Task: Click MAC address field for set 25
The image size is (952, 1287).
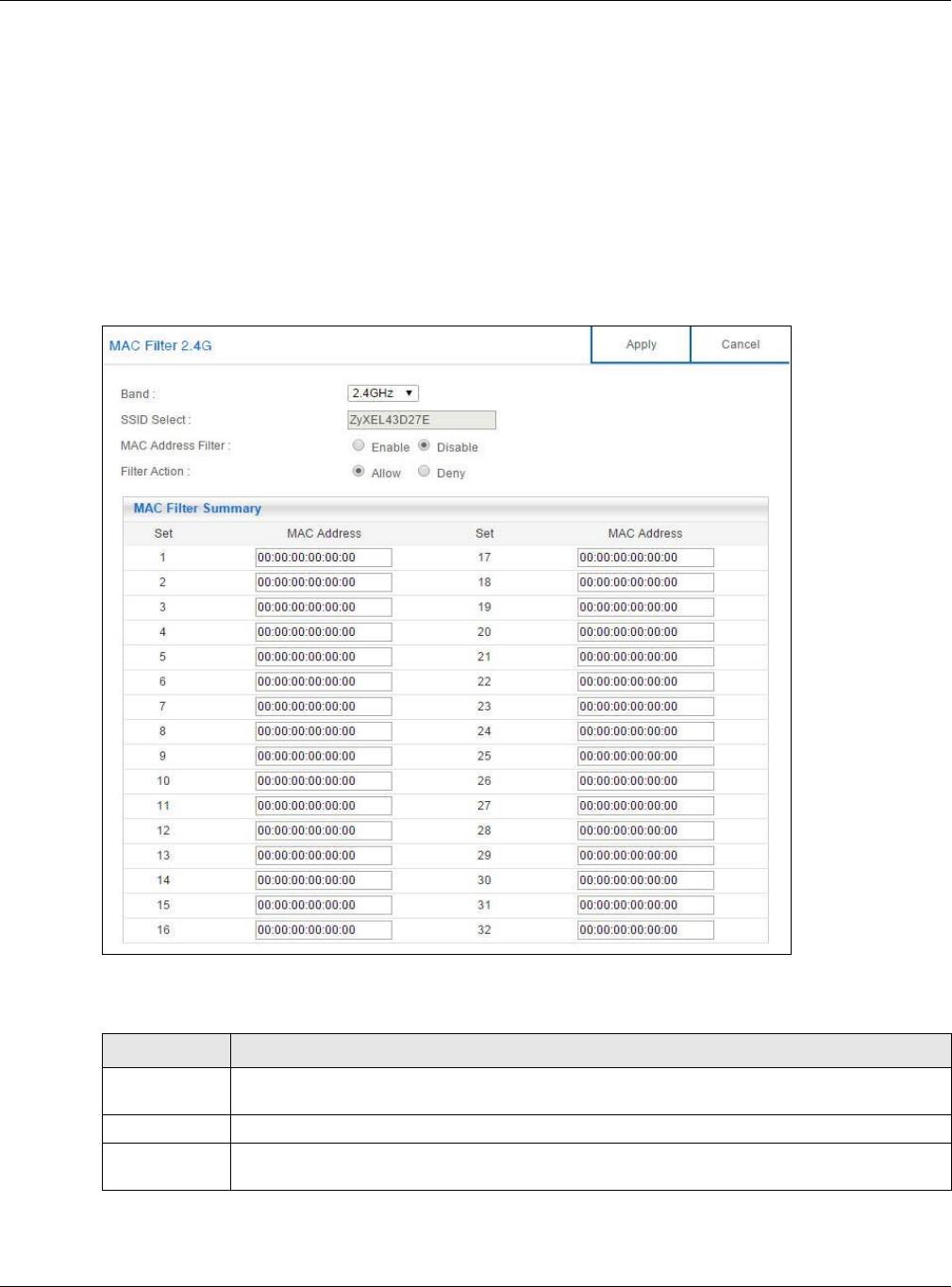Action: pos(645,756)
